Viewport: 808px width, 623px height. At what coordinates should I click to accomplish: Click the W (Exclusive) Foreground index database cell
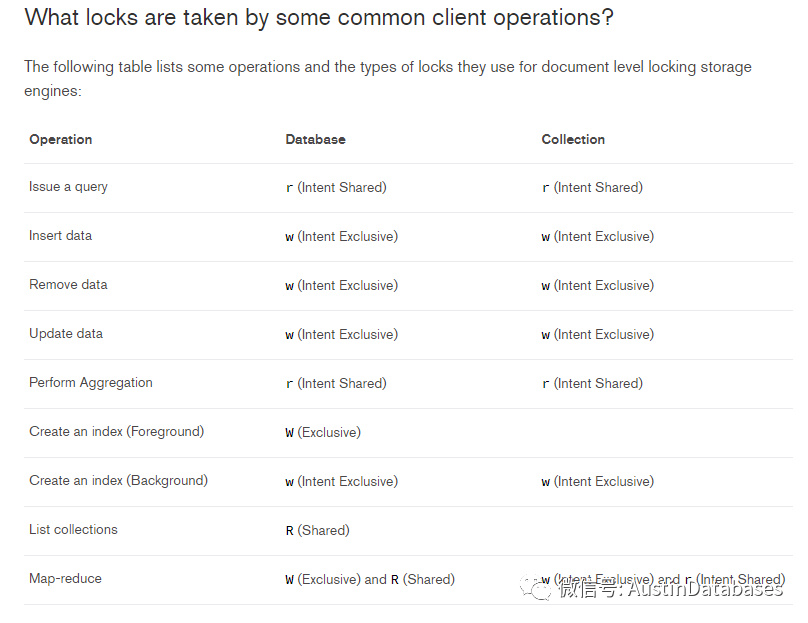click(x=323, y=433)
